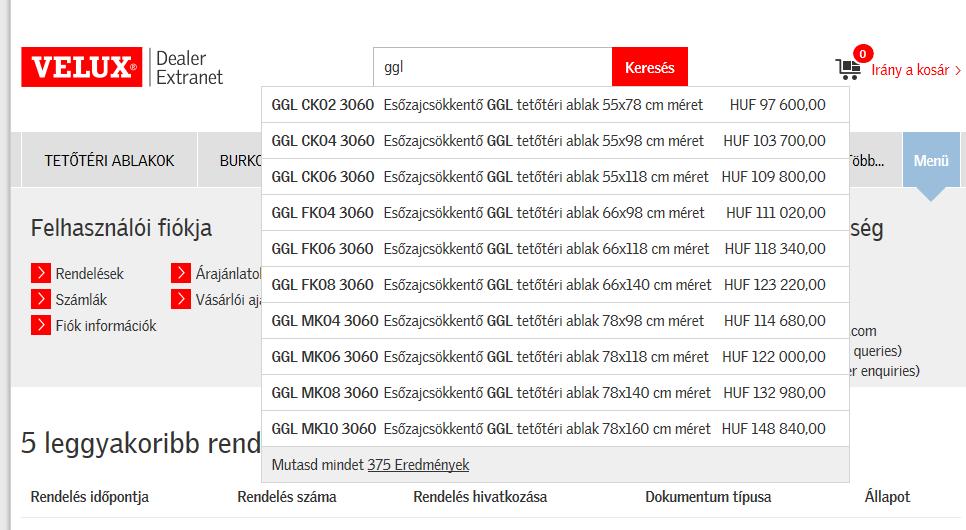Select suggestion GGL CK06 3060
The height and width of the screenshot is (530, 966).
pos(555,177)
